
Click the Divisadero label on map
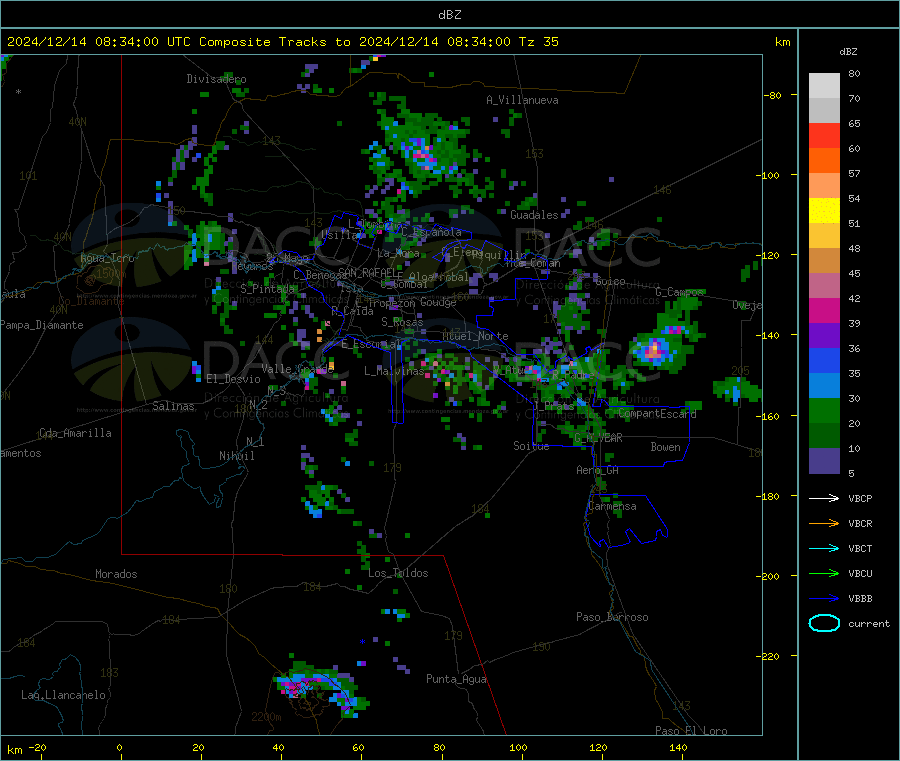click(x=216, y=79)
